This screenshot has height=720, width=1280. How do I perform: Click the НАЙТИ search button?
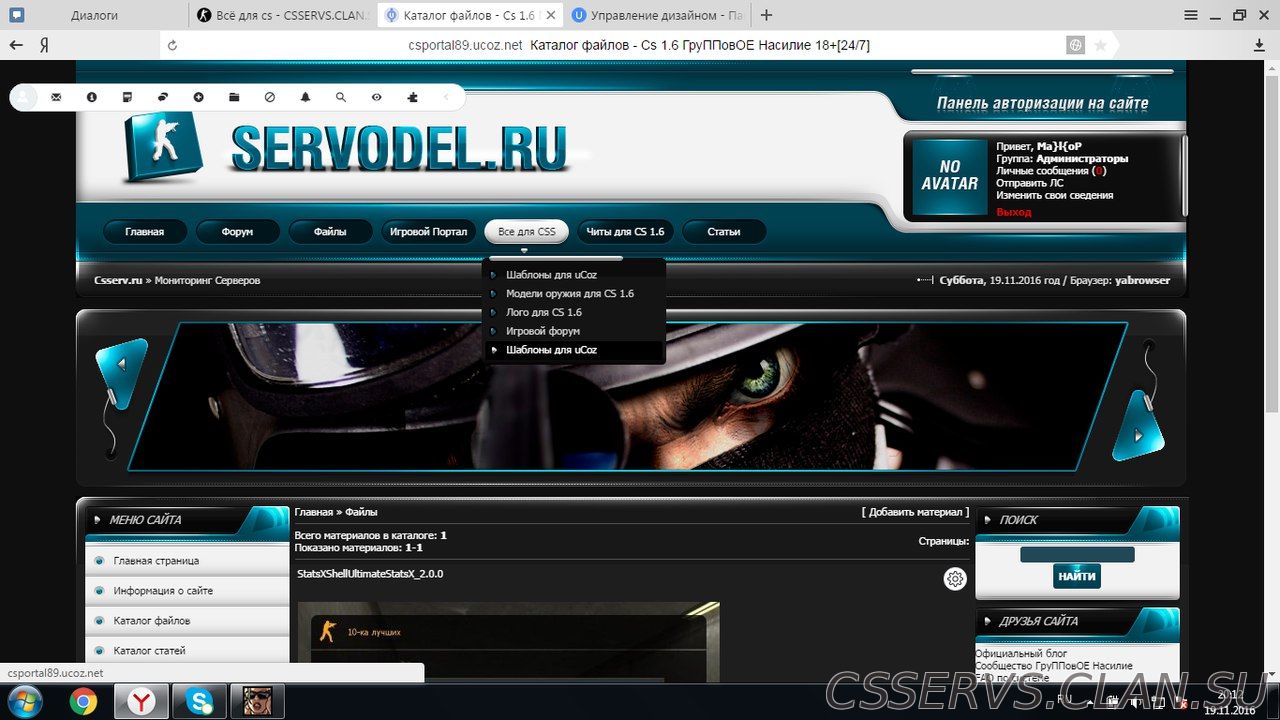click(x=1077, y=576)
